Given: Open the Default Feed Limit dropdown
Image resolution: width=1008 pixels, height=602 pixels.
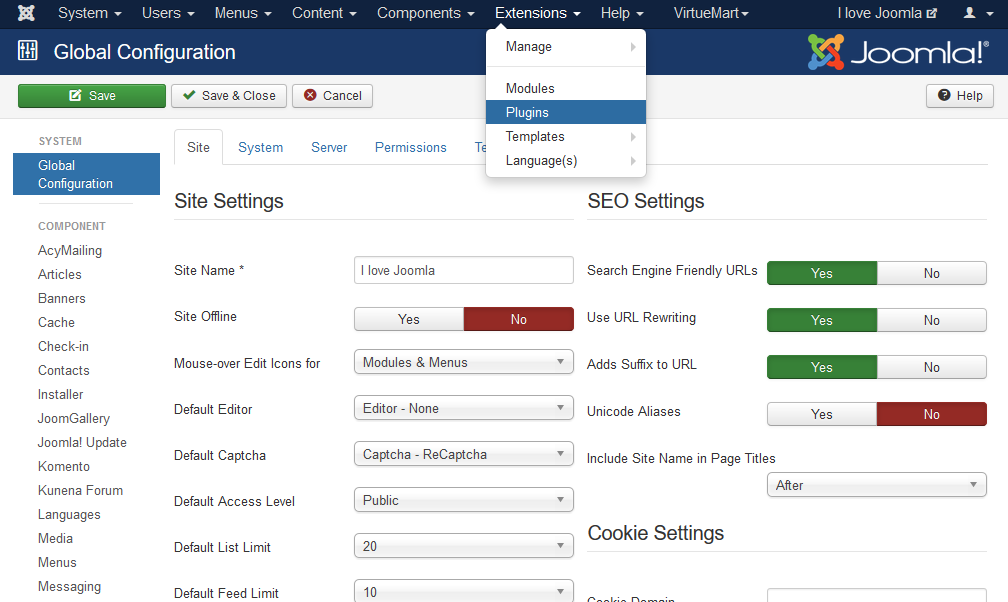Looking at the screenshot, I should [464, 592].
